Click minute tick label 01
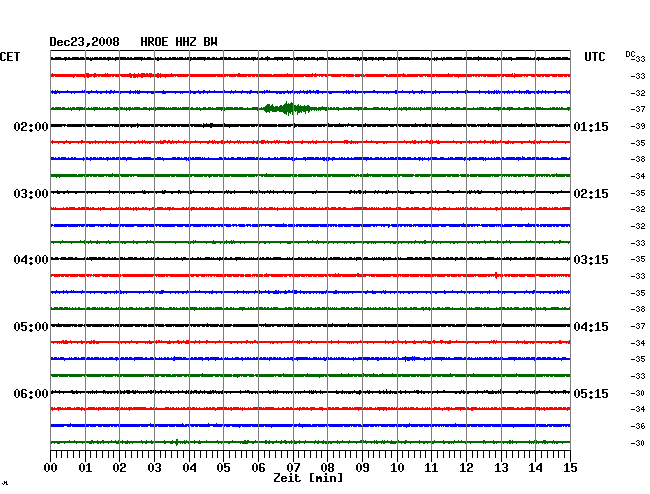Viewport: 650px width, 494px height. click(85, 467)
